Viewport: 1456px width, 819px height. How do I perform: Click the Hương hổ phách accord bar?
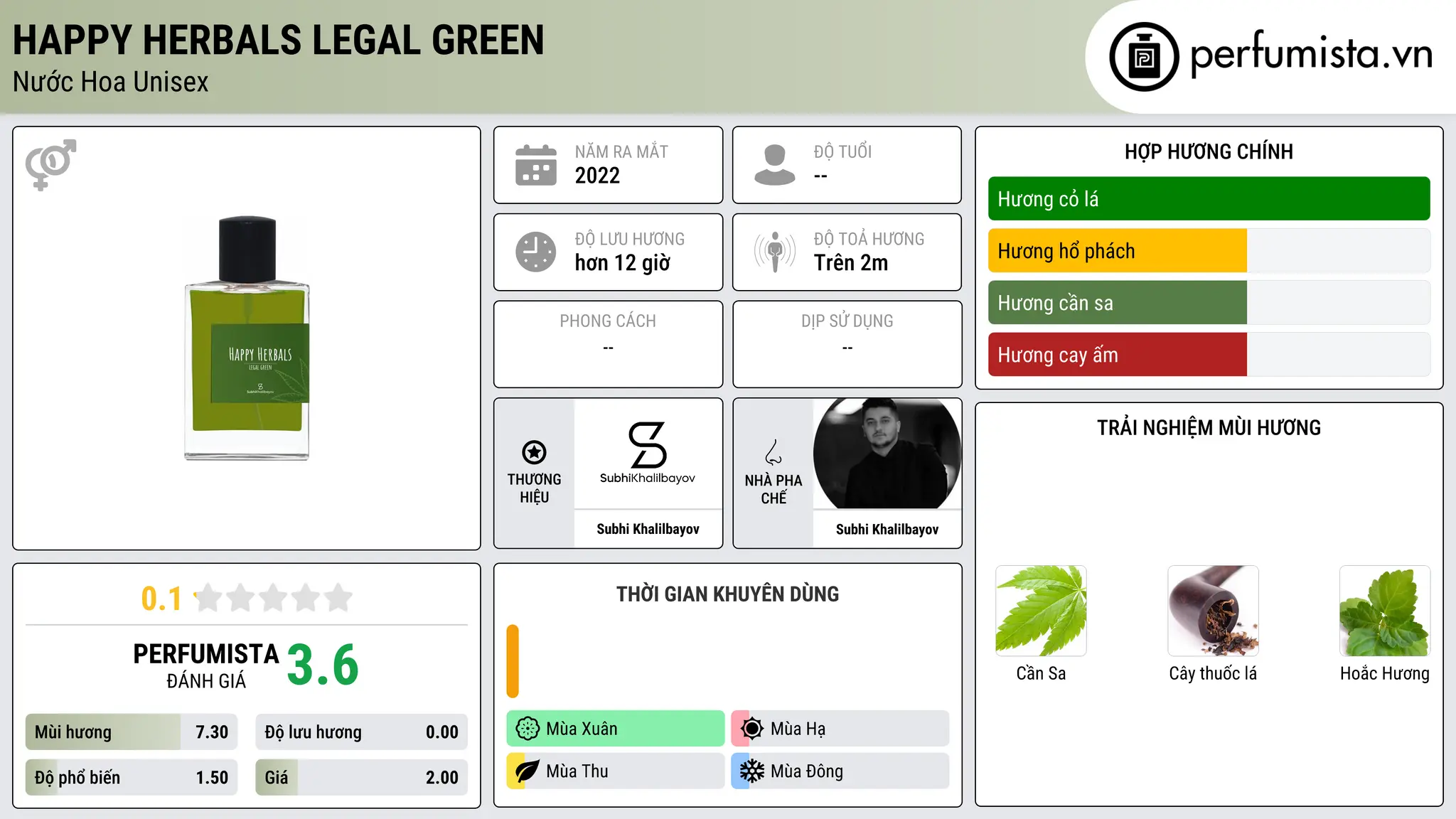click(x=1209, y=251)
